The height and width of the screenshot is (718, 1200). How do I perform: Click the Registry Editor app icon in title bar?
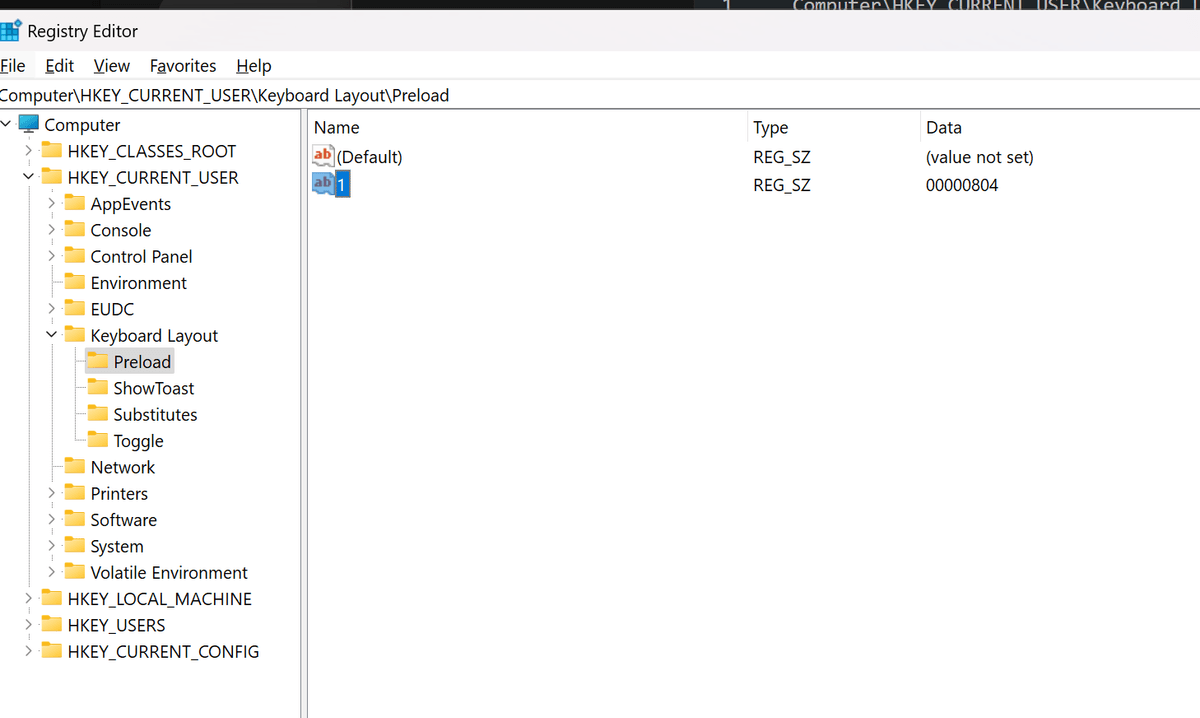(10, 31)
